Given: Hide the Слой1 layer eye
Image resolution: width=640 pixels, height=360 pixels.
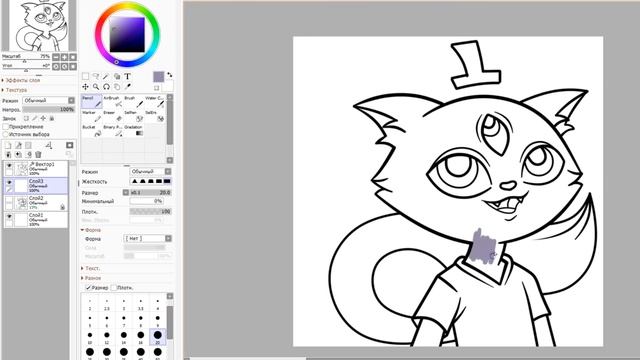Looking at the screenshot, I should pos(9,216).
